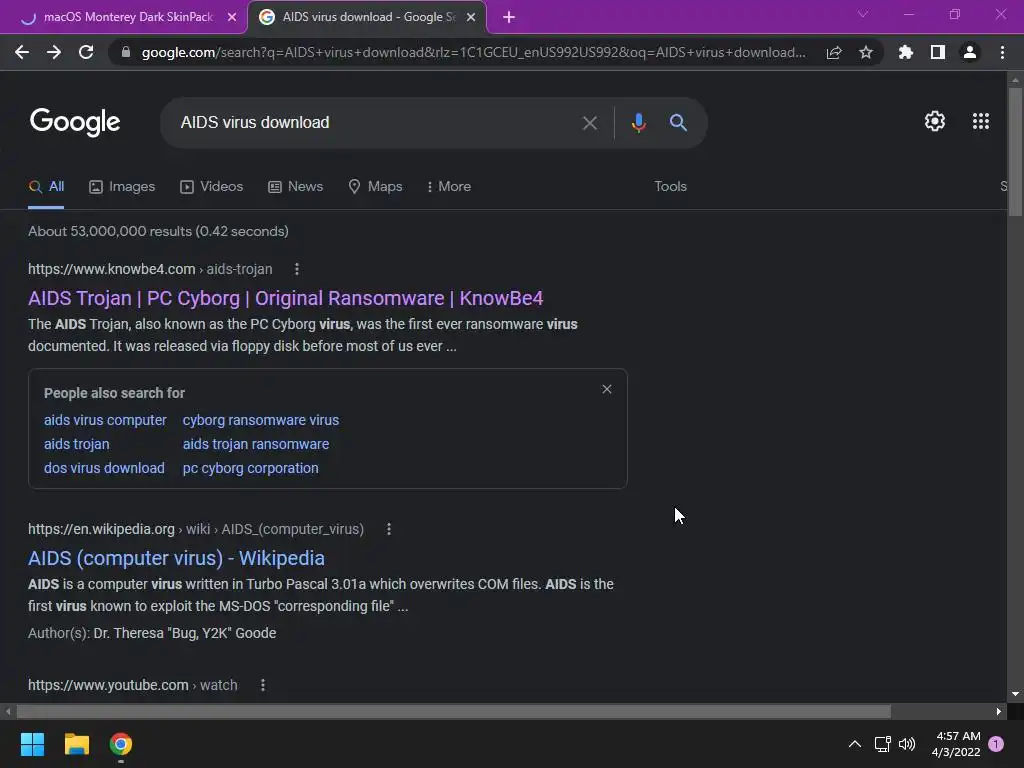Viewport: 1024px width, 768px height.
Task: Go back with the browser back arrow
Action: pos(22,52)
